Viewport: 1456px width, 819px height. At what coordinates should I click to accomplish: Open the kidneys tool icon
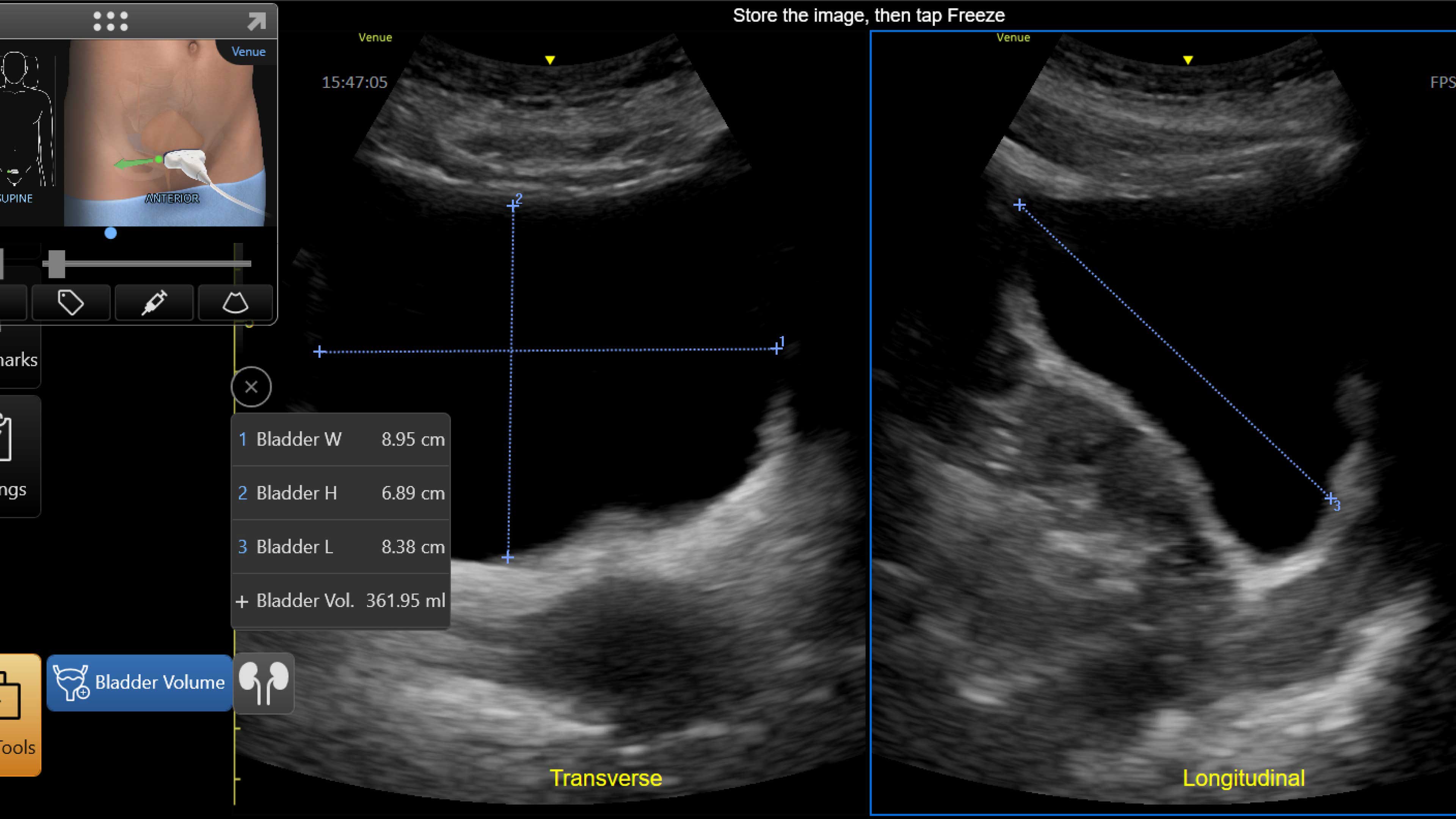point(264,683)
